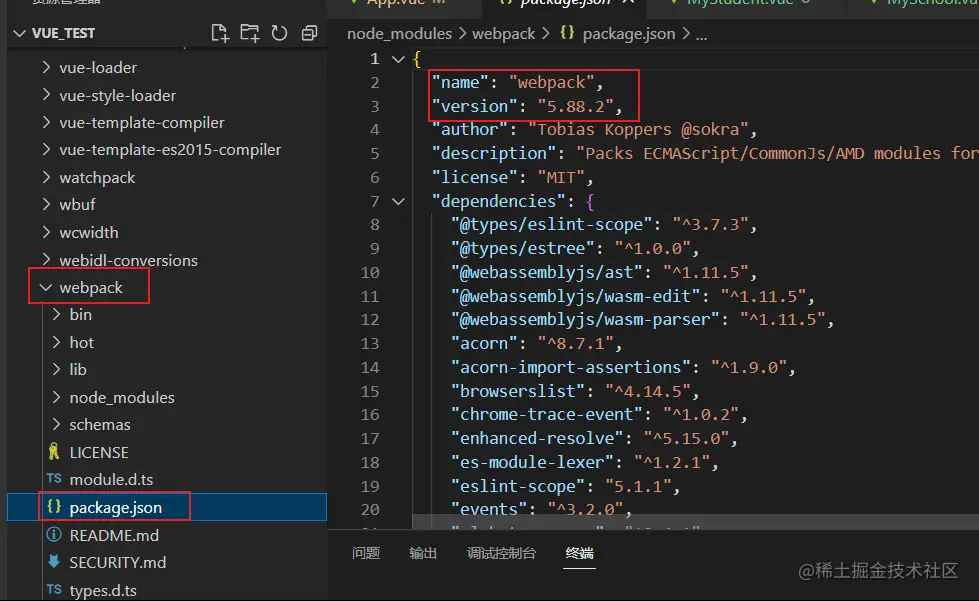Open the module.d.ts file
The height and width of the screenshot is (601, 979).
tap(111, 479)
